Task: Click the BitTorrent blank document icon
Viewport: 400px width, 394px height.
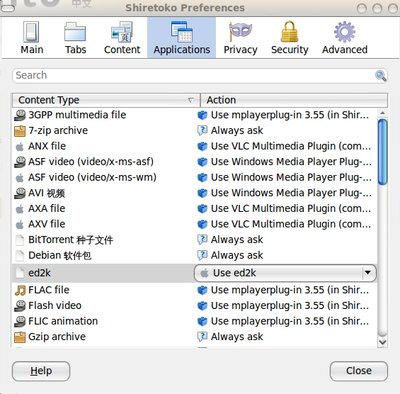Action: click(x=20, y=240)
